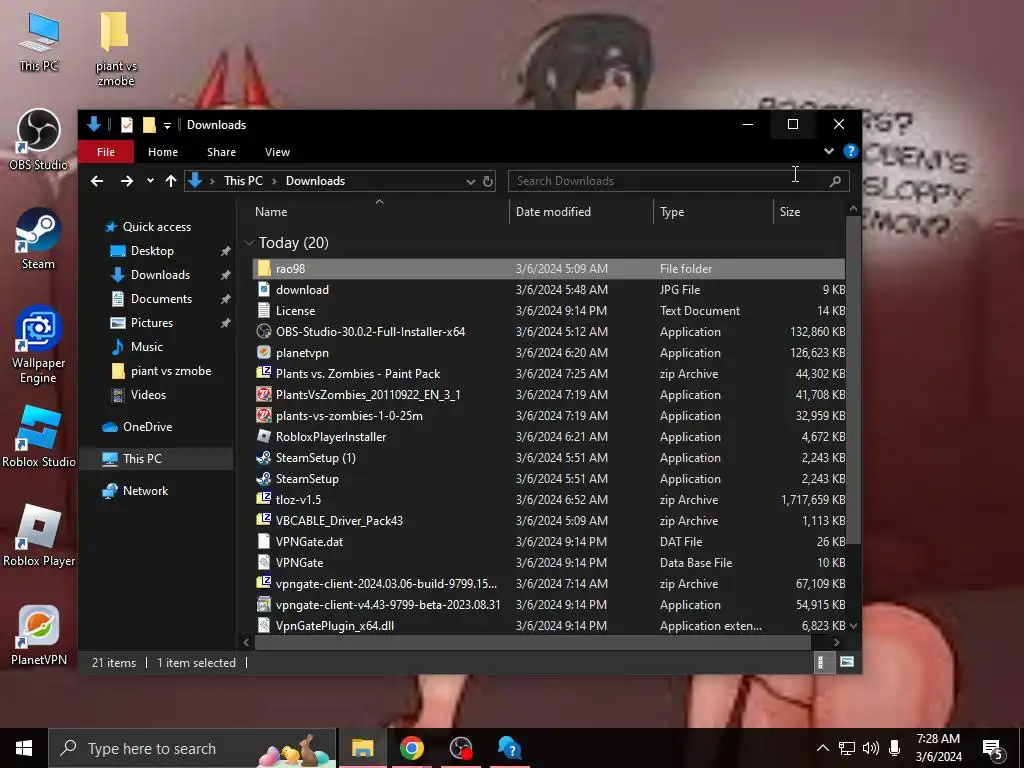Open OBS Studio from the taskbar
This screenshot has width=1024, height=768.
coord(461,748)
